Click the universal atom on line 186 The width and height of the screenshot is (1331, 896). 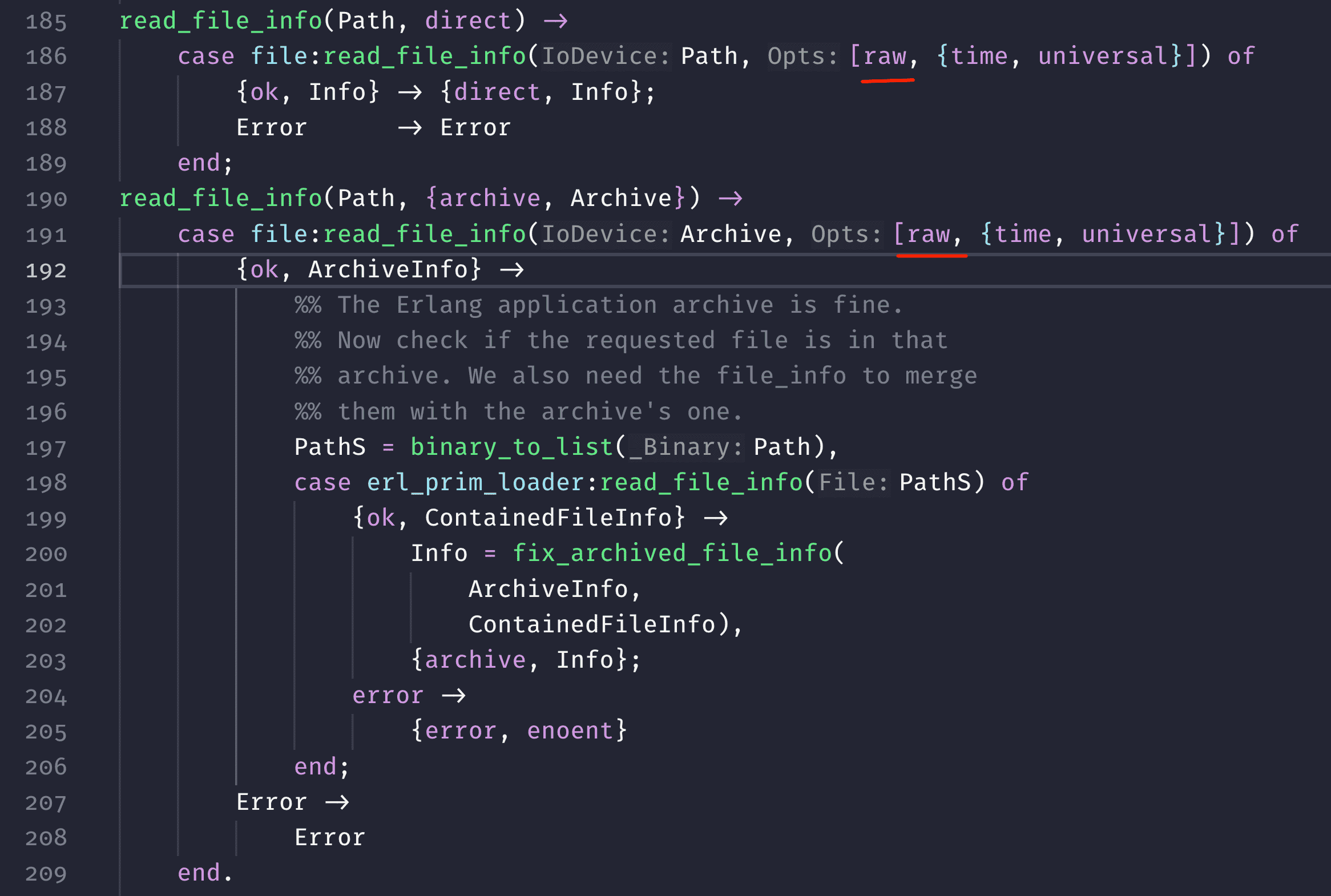click(1102, 56)
